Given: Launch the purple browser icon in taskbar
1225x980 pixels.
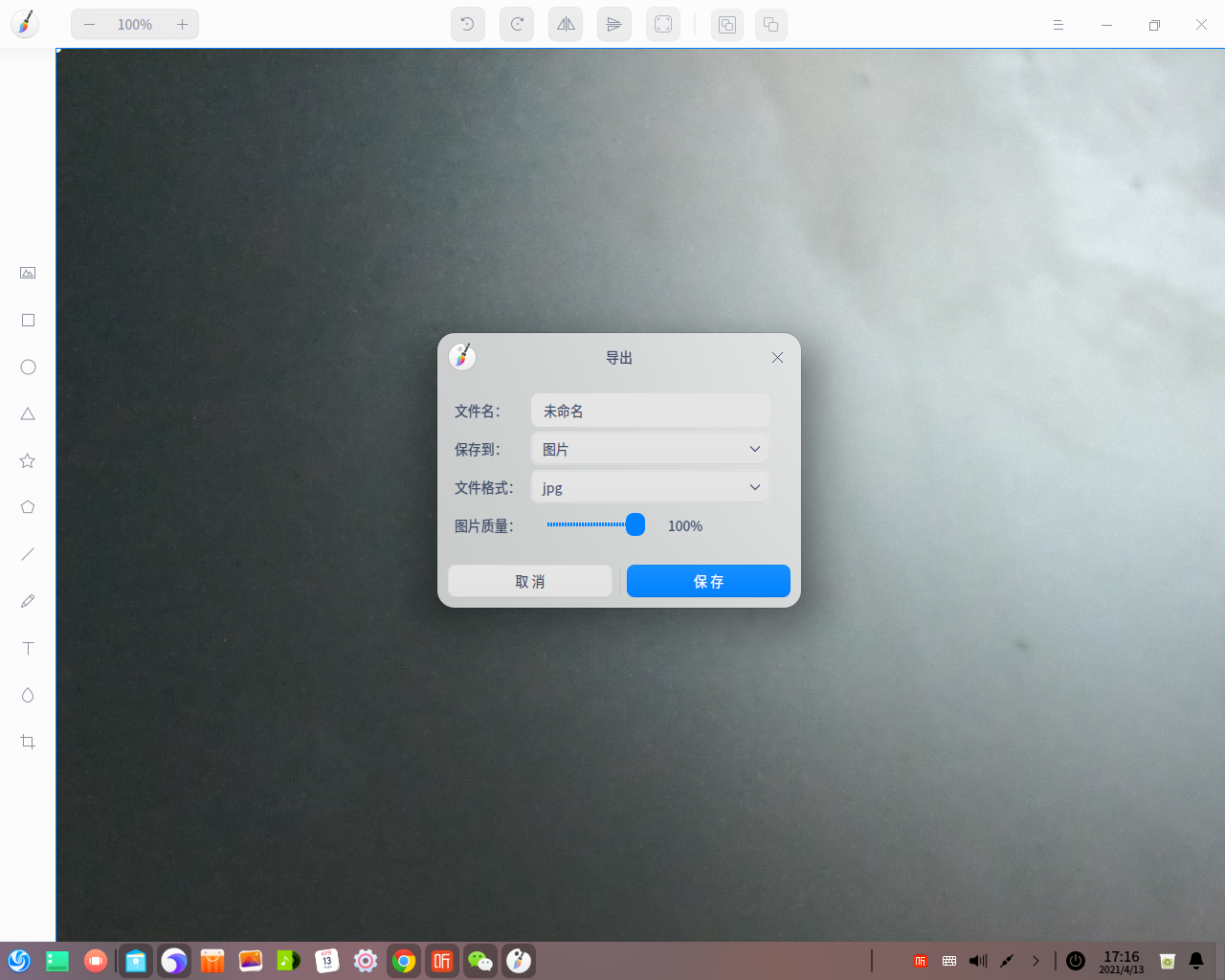Looking at the screenshot, I should pos(174,961).
